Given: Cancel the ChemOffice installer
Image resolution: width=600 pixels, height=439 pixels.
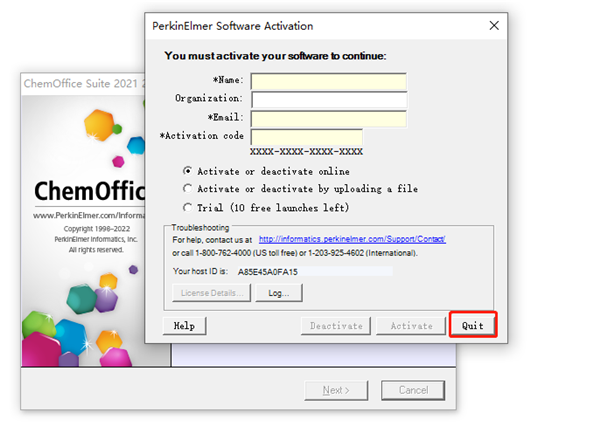Looking at the screenshot, I should coord(413,390).
